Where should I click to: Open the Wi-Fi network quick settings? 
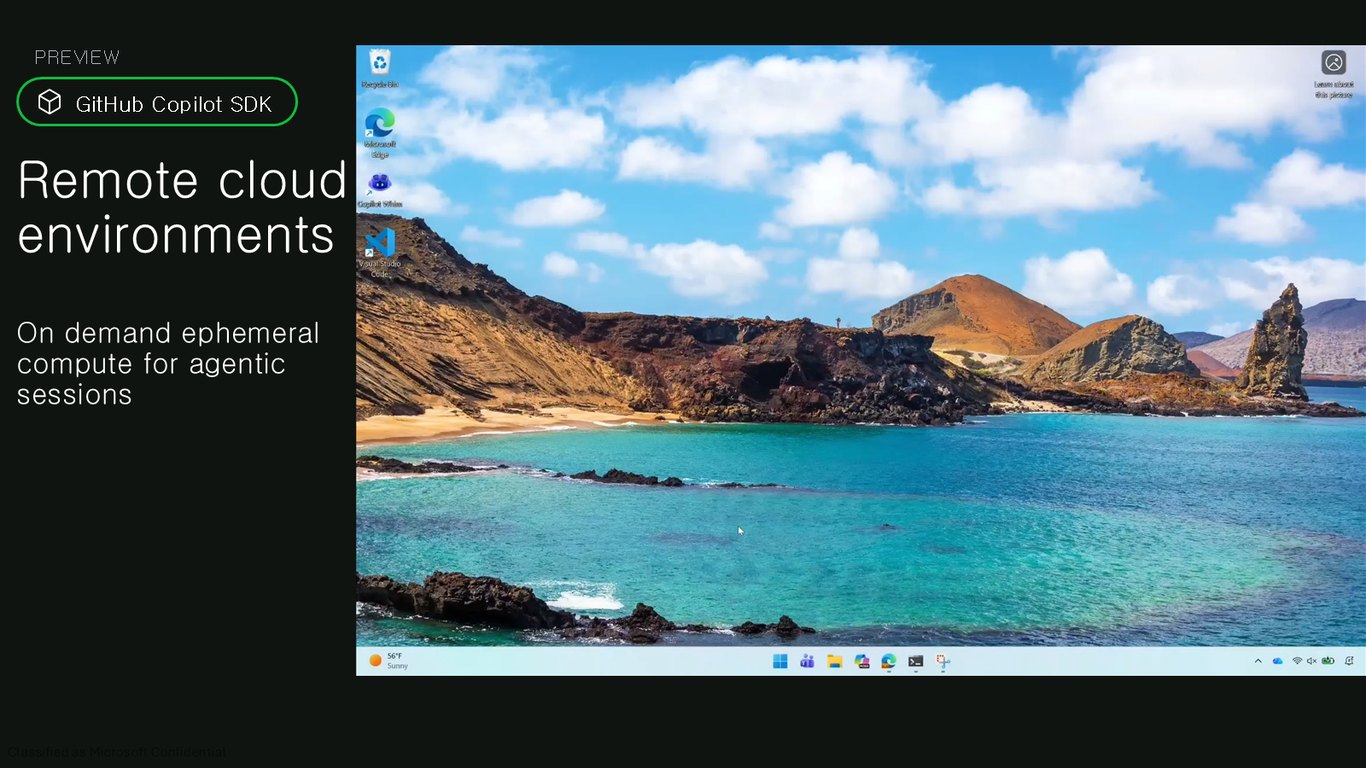(x=1297, y=661)
